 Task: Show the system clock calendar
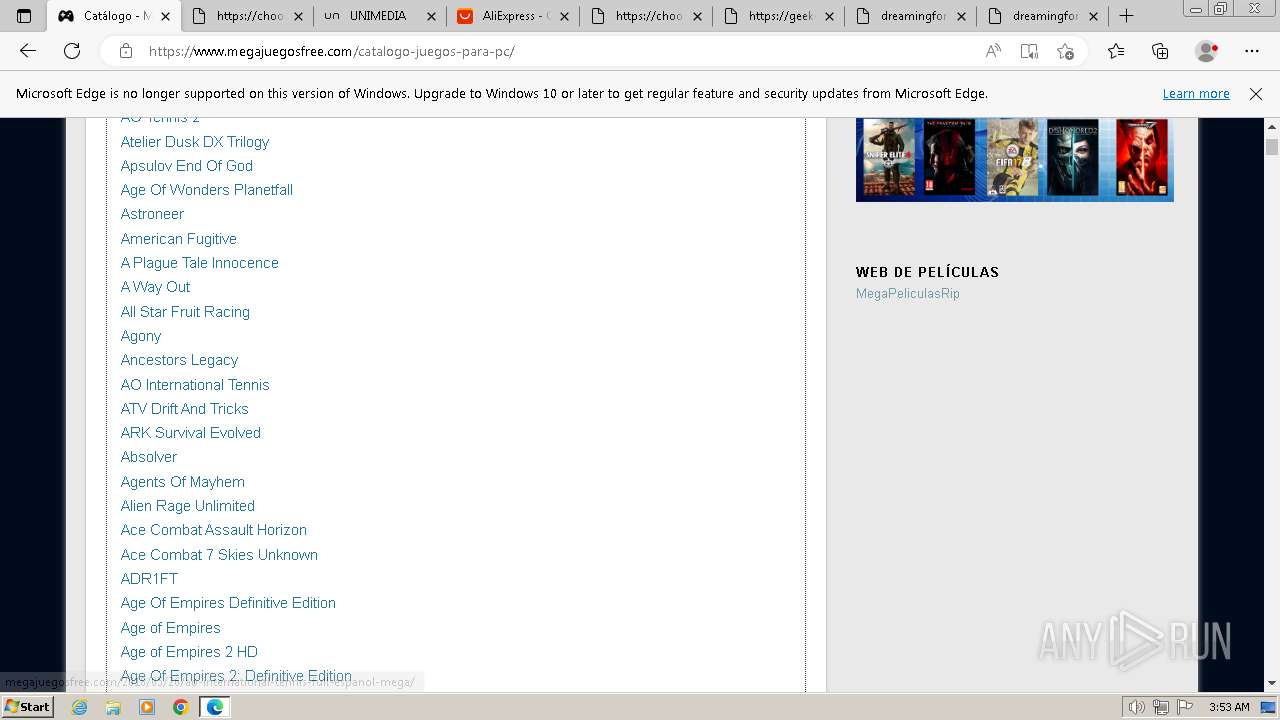[x=1229, y=707]
